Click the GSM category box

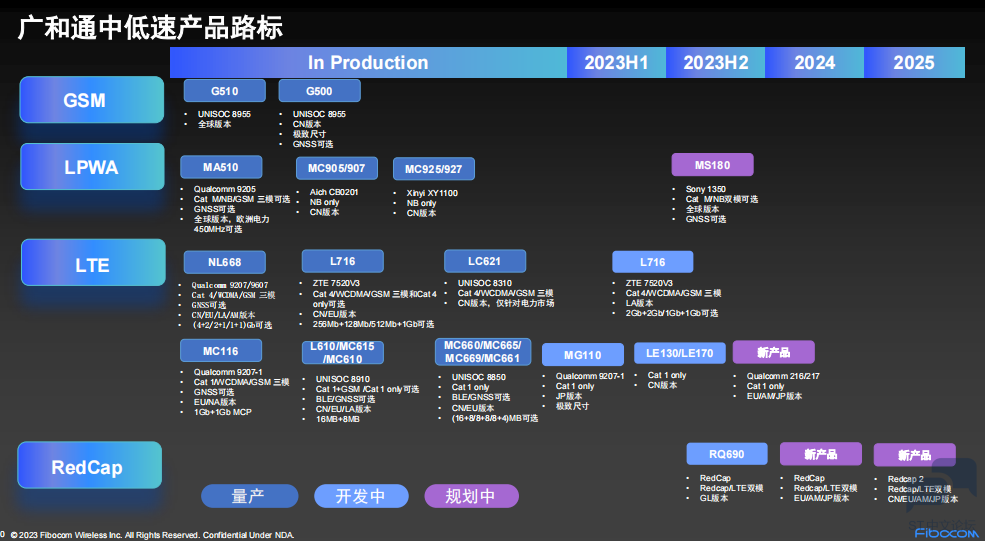point(92,100)
